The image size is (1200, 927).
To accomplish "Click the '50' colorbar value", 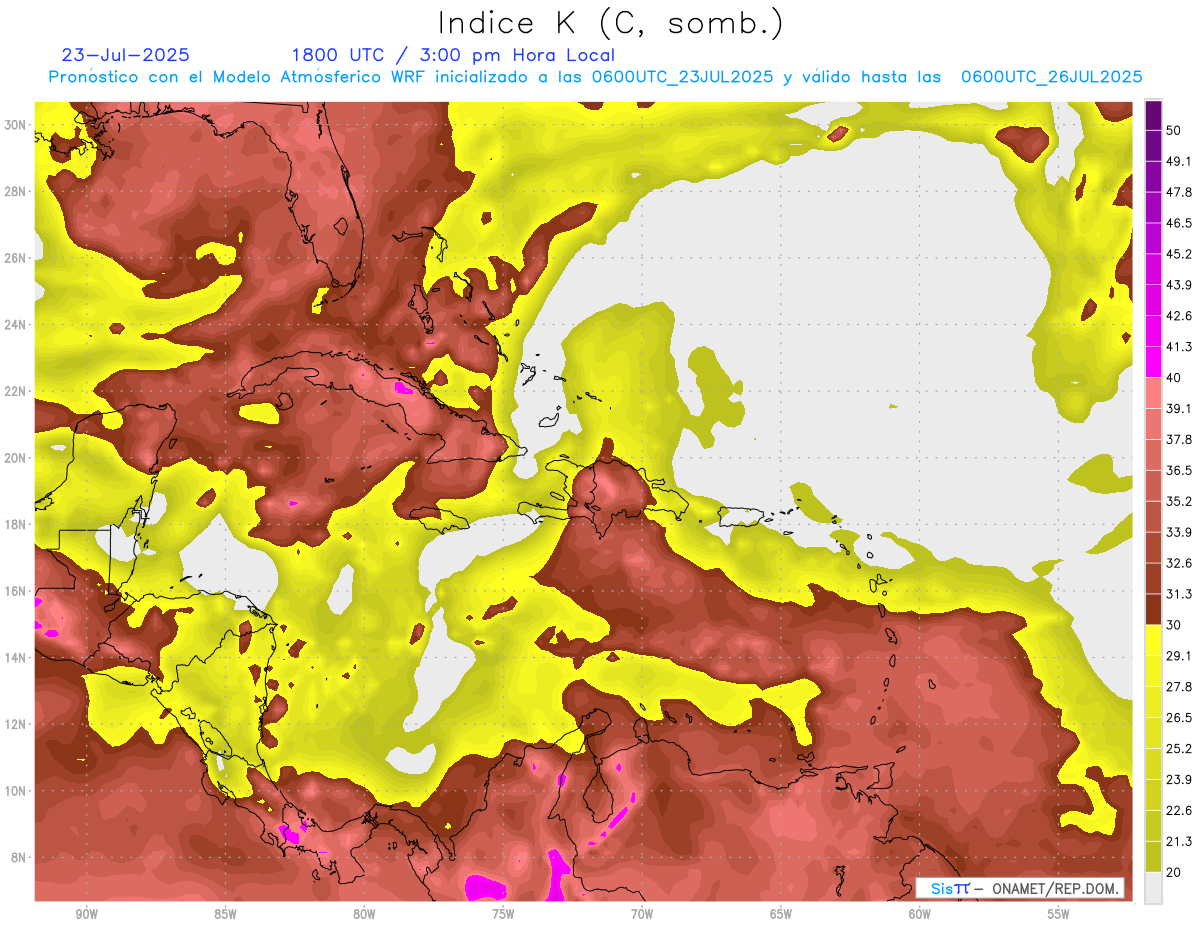I will (x=1174, y=130).
